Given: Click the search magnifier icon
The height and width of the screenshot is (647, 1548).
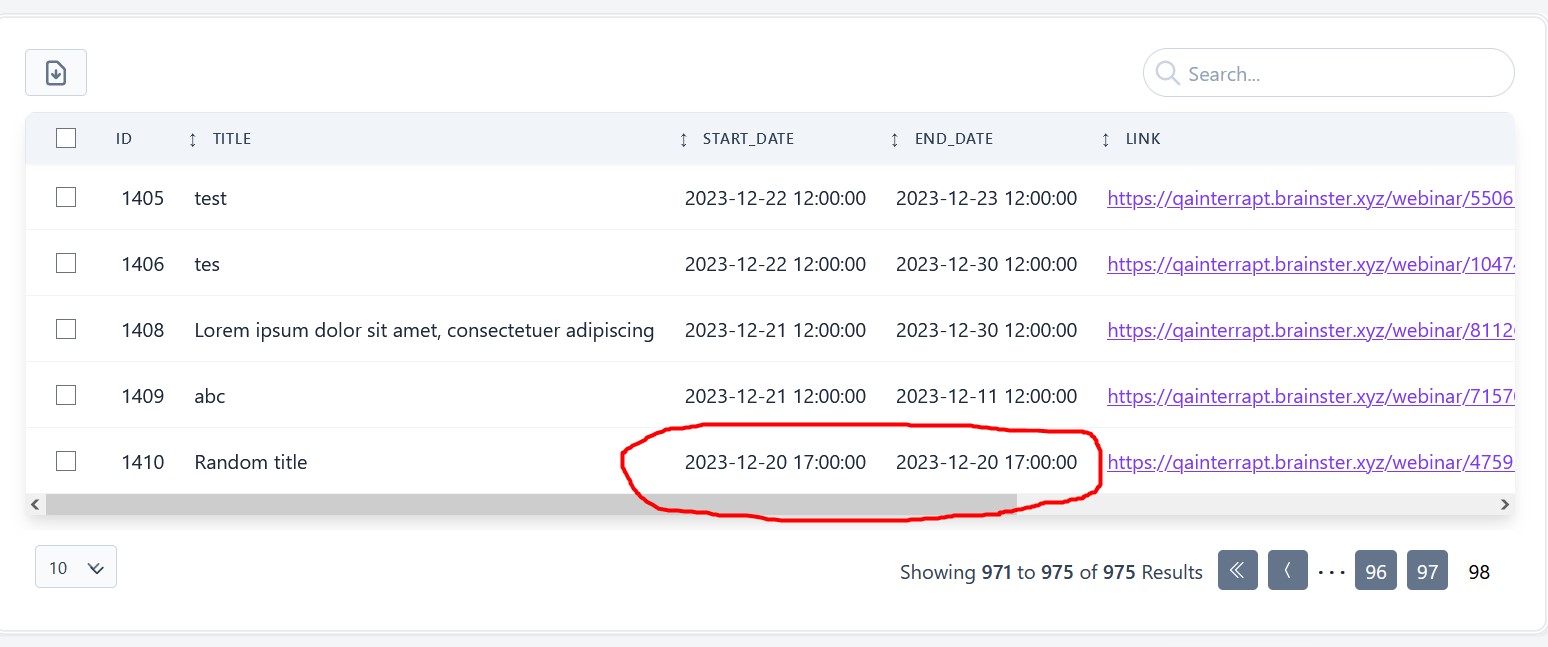Looking at the screenshot, I should pos(1166,73).
